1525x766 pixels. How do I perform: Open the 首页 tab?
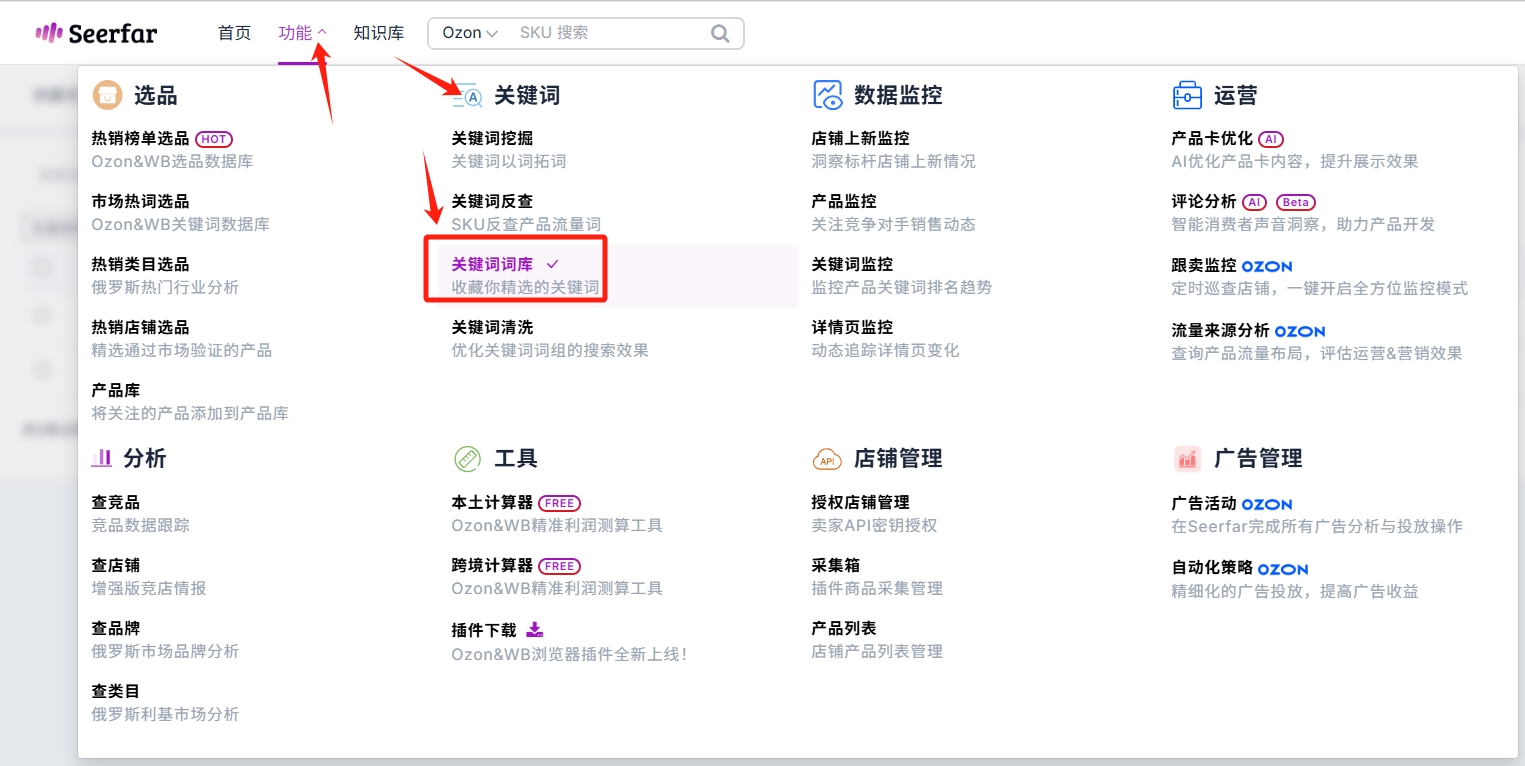coord(234,33)
